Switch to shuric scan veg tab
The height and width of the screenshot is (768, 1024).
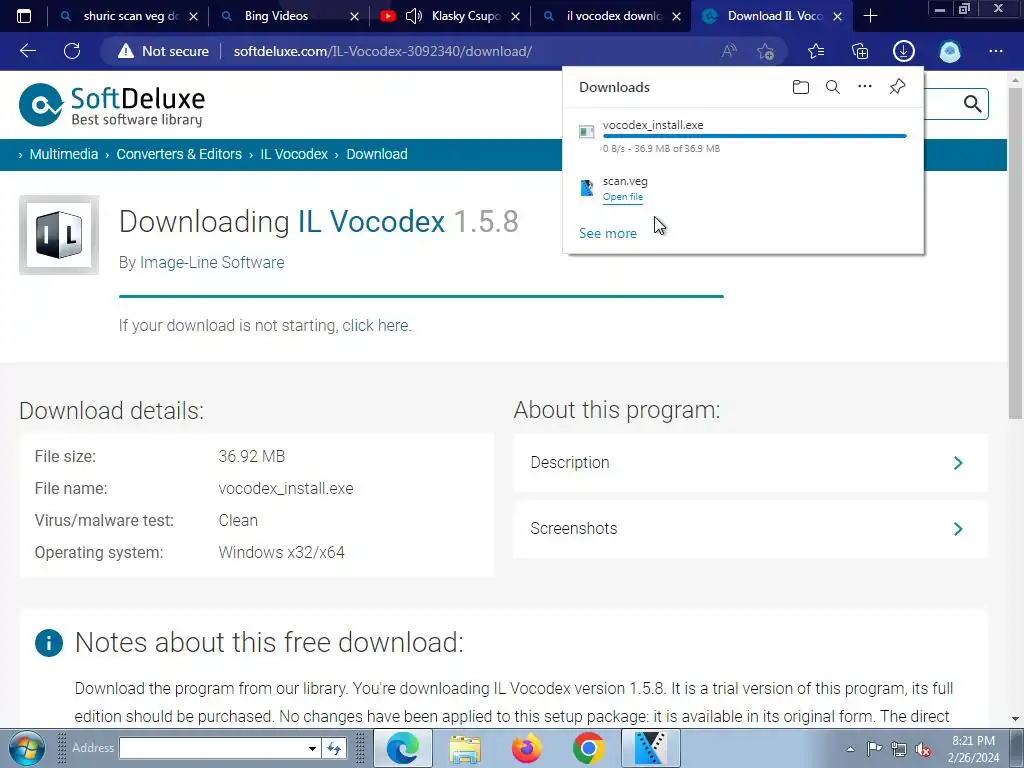click(x=131, y=16)
